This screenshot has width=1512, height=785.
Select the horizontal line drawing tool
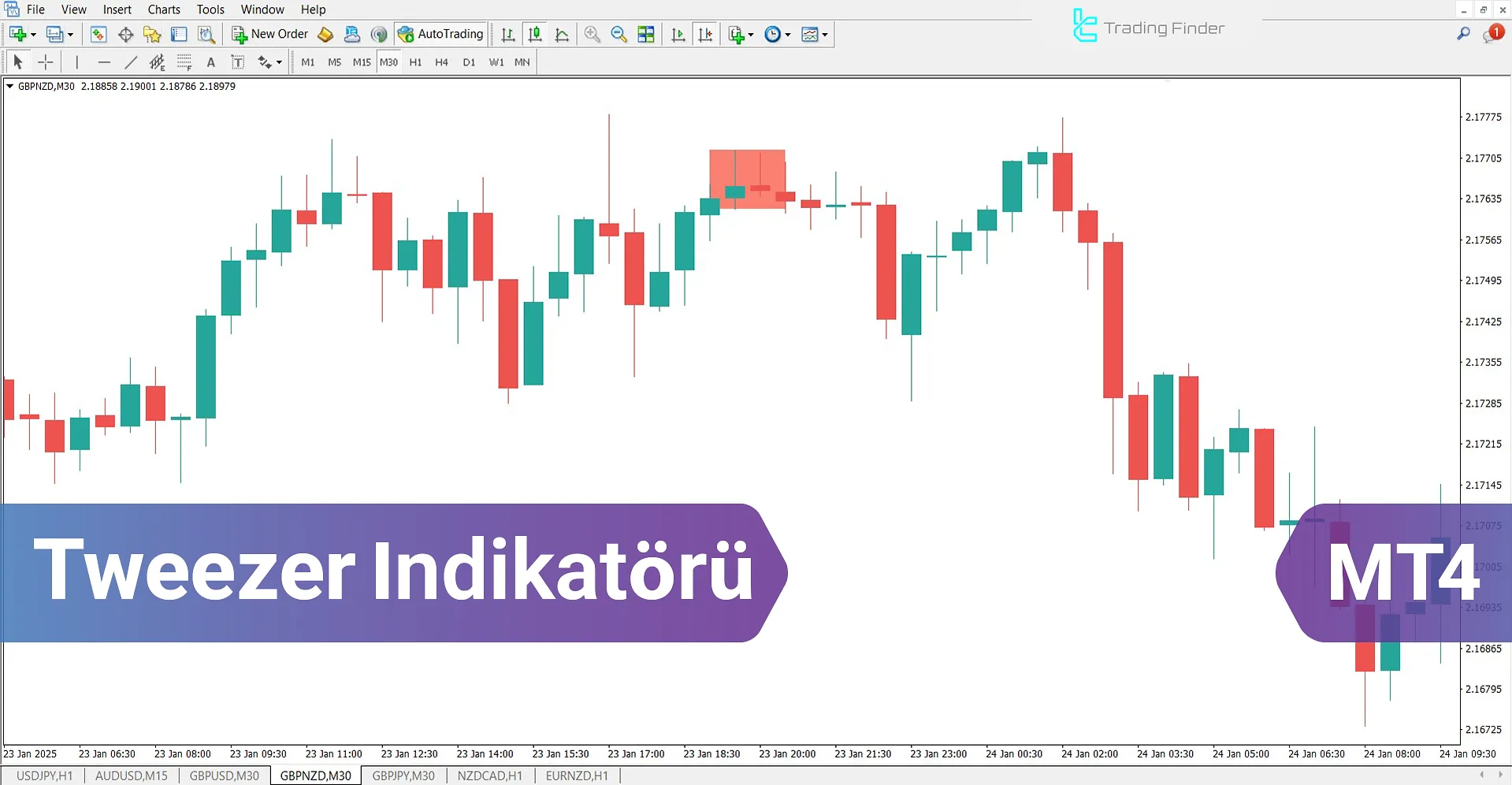104,61
